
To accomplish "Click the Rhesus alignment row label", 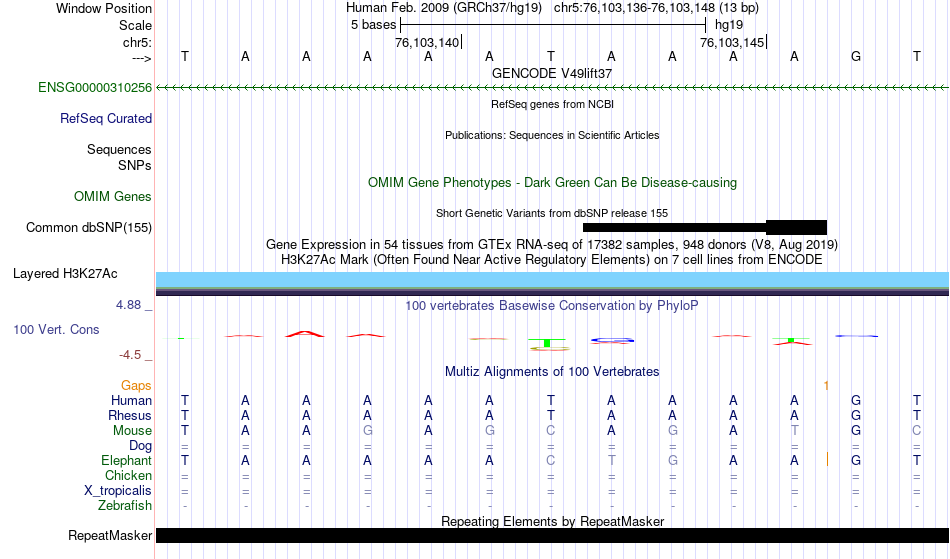I will 130,415.
